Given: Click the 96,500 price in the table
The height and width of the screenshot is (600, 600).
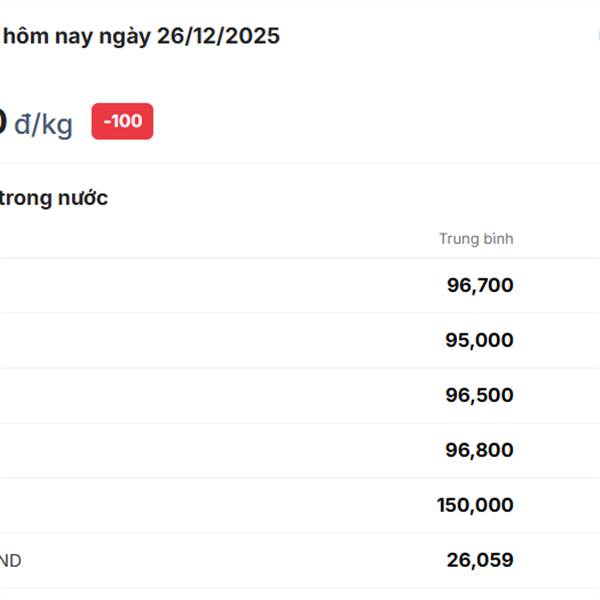Looking at the screenshot, I should [479, 395].
